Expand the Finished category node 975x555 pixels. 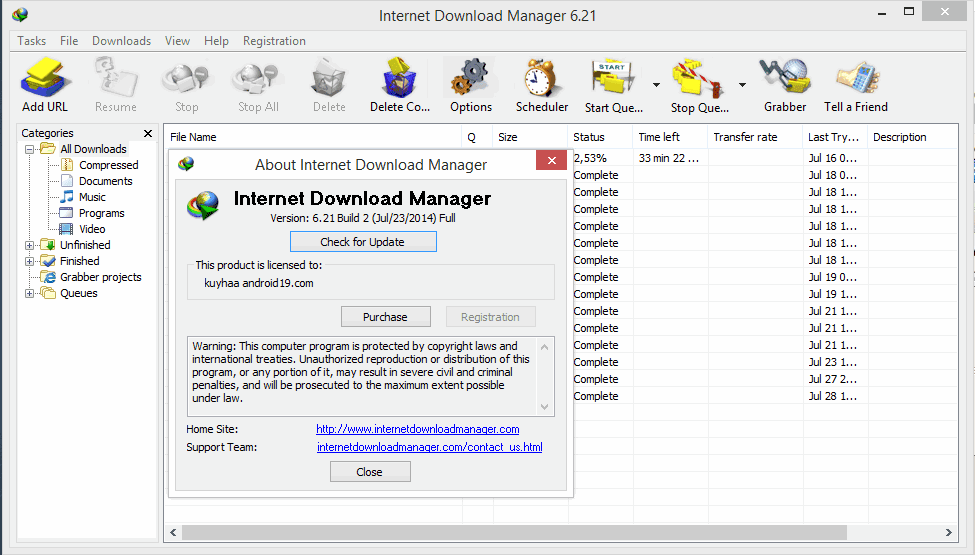(x=29, y=261)
